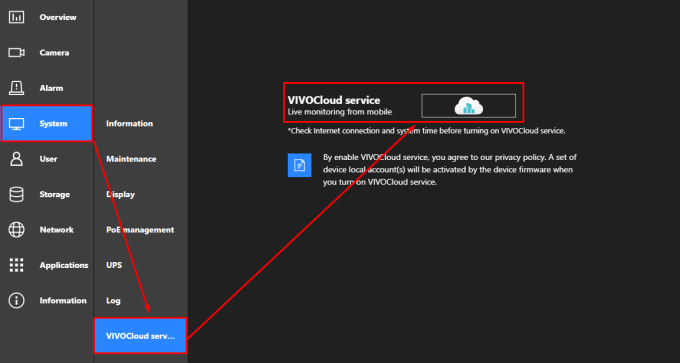Screen dimensions: 680x363
Task: Turn on the VIVOCloud service cloud button
Action: [468, 106]
